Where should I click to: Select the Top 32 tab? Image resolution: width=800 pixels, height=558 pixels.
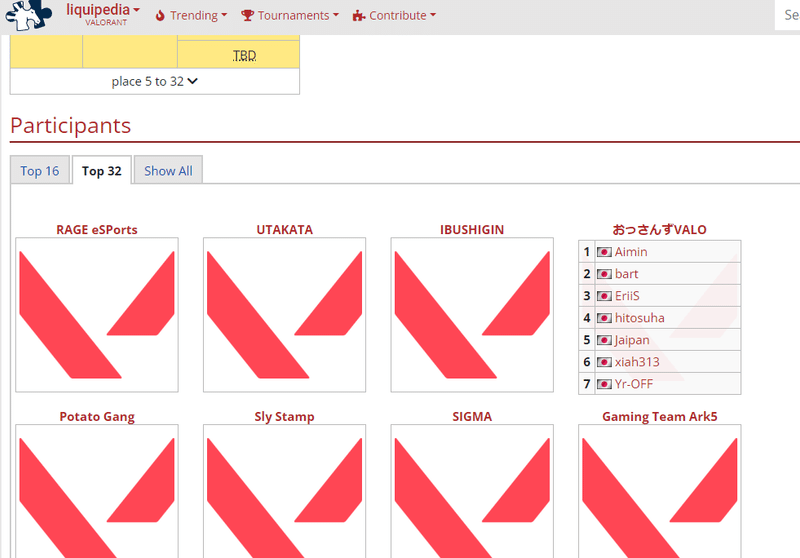click(102, 170)
